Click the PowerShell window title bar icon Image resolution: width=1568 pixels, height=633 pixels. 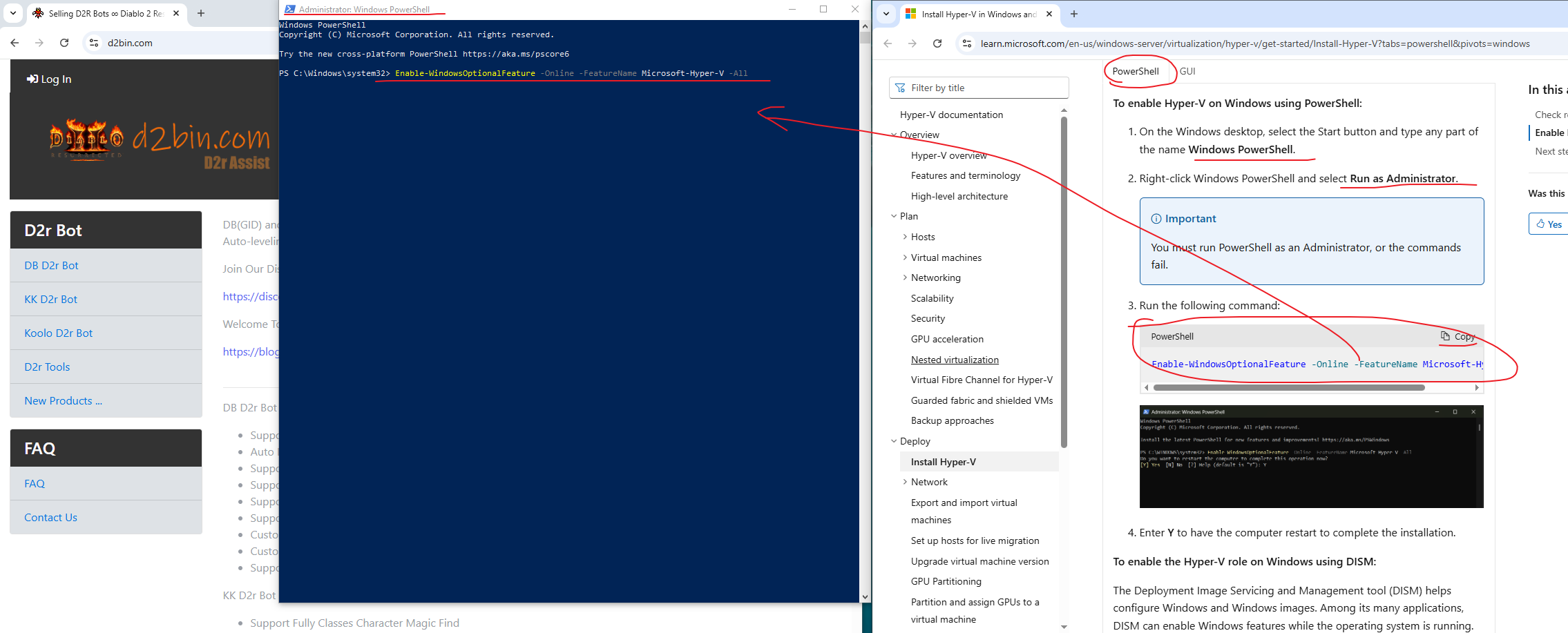pos(290,9)
